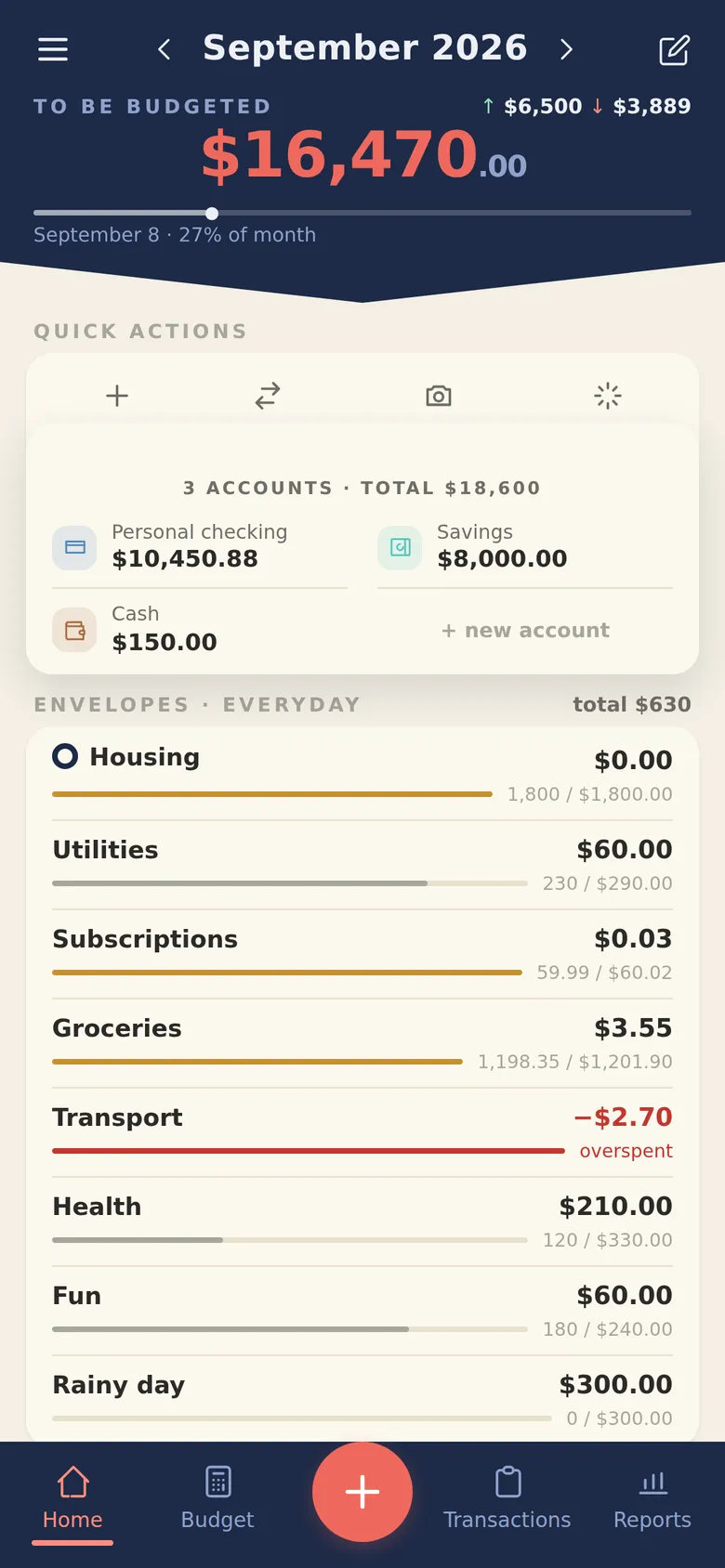725x1568 pixels.
Task: Open the hamburger menu
Action: pos(53,49)
